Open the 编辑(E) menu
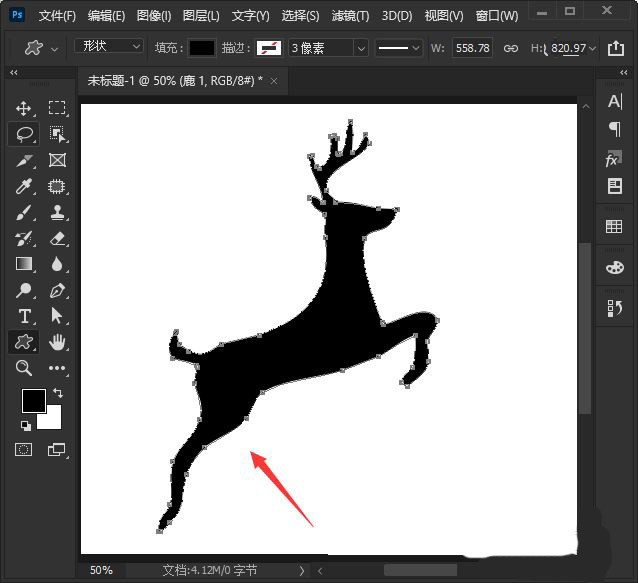The height and width of the screenshot is (583, 638). (x=106, y=16)
